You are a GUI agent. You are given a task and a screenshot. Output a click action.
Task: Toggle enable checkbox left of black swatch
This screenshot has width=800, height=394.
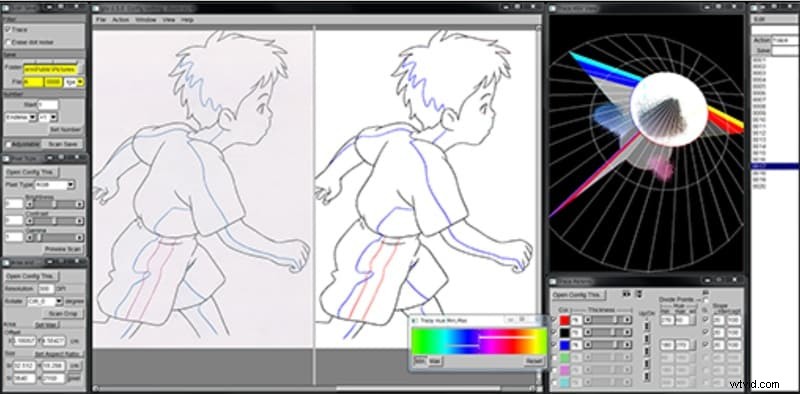555,333
